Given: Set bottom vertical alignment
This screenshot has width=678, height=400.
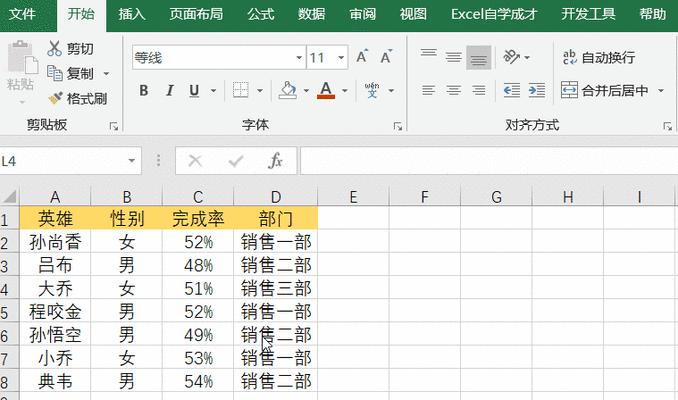Looking at the screenshot, I should coord(479,57).
